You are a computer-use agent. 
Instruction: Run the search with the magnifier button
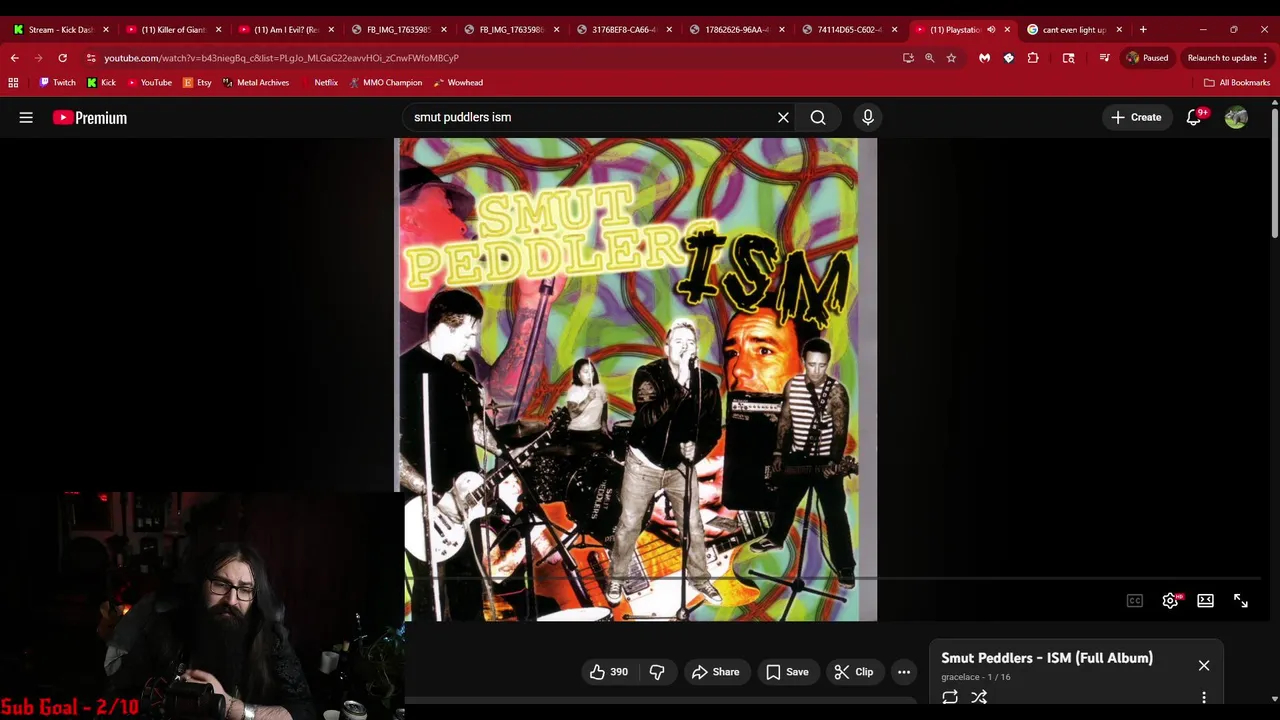pyautogui.click(x=818, y=117)
